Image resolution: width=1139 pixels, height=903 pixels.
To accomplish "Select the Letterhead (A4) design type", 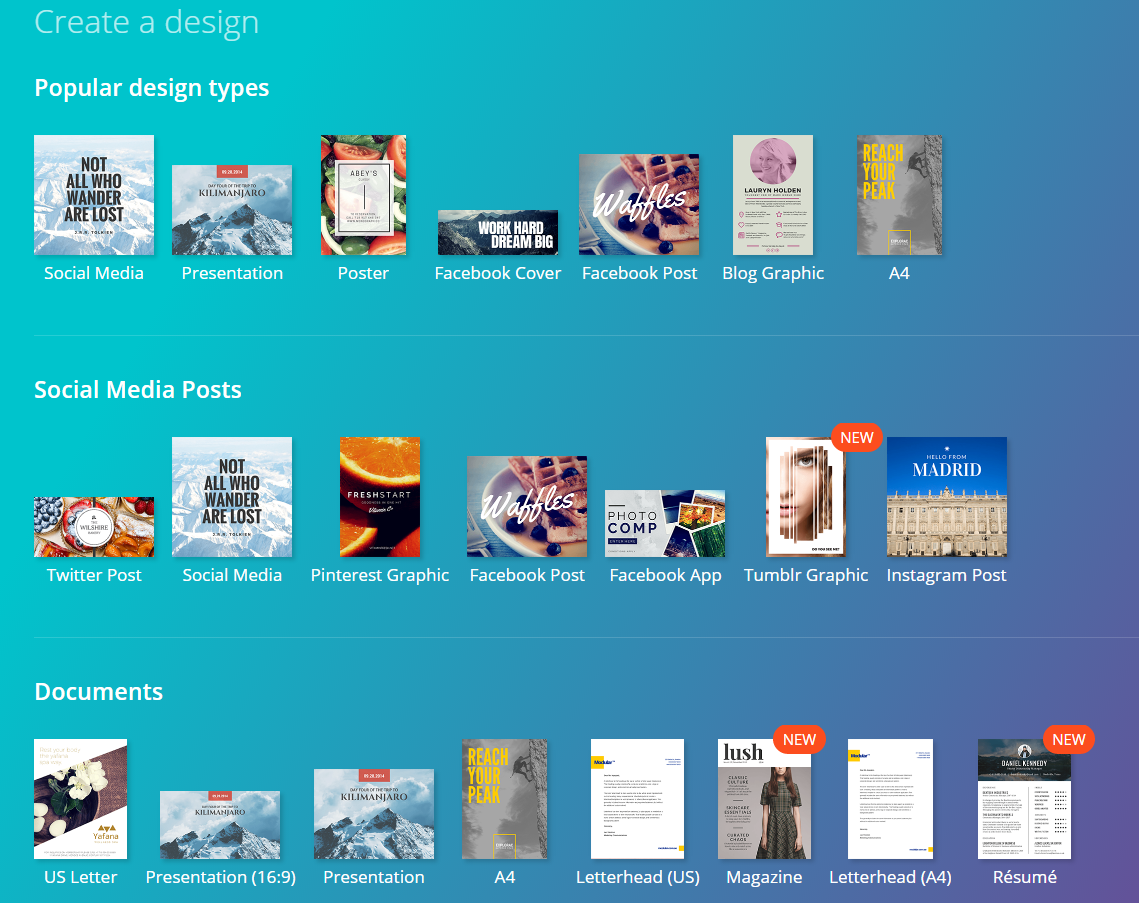I will (890, 798).
